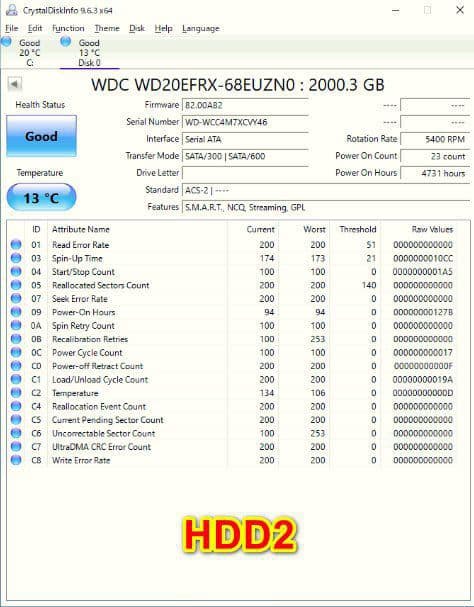The image size is (474, 607).
Task: Click the status orb for Spin-Up Time
Action: 16,258
